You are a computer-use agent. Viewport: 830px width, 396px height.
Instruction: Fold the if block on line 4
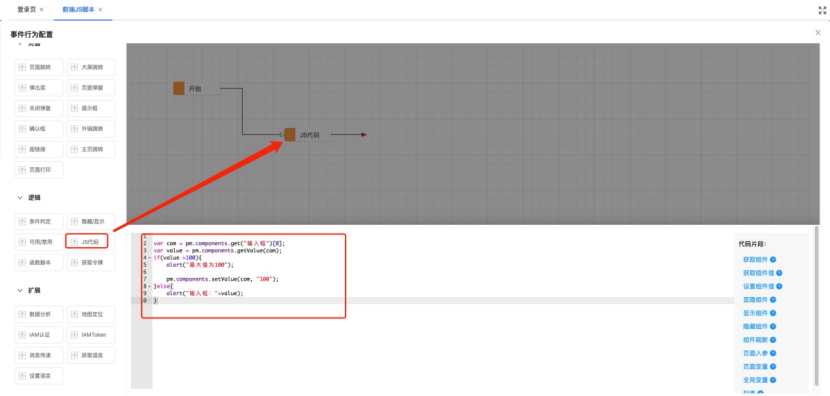(x=149, y=258)
